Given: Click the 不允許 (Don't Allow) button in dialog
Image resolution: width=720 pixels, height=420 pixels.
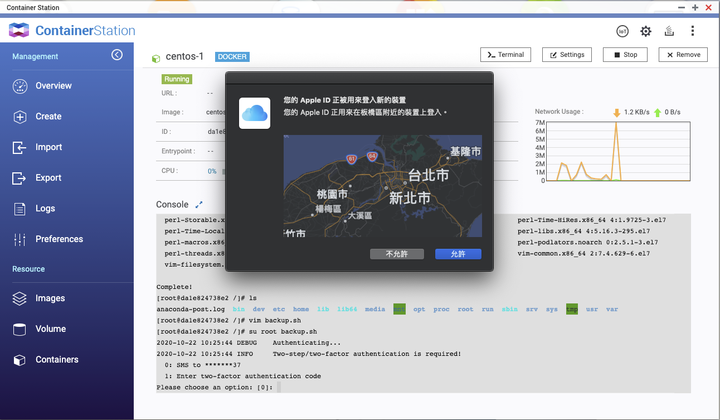Looking at the screenshot, I should pos(397,254).
